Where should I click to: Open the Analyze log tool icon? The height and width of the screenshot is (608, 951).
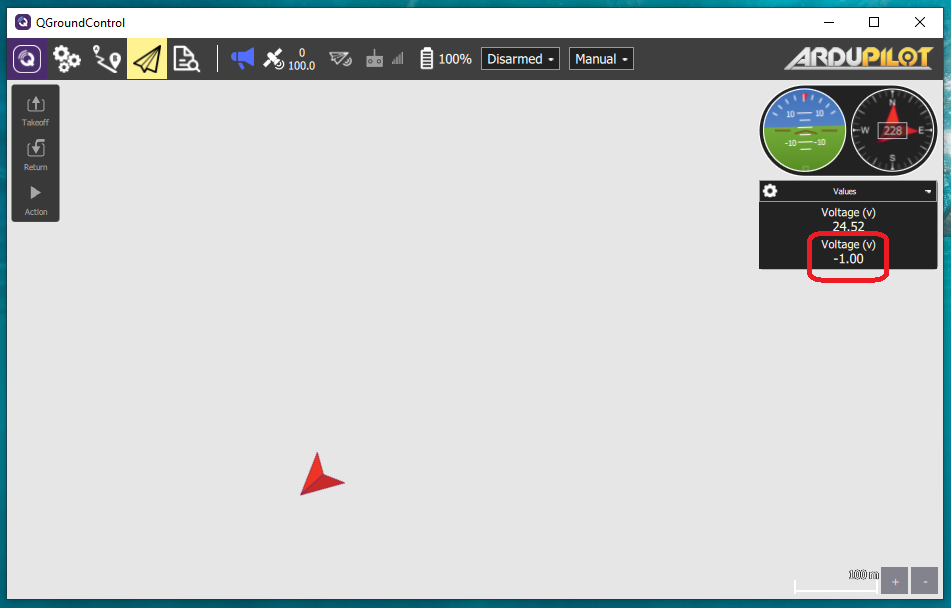click(x=186, y=58)
